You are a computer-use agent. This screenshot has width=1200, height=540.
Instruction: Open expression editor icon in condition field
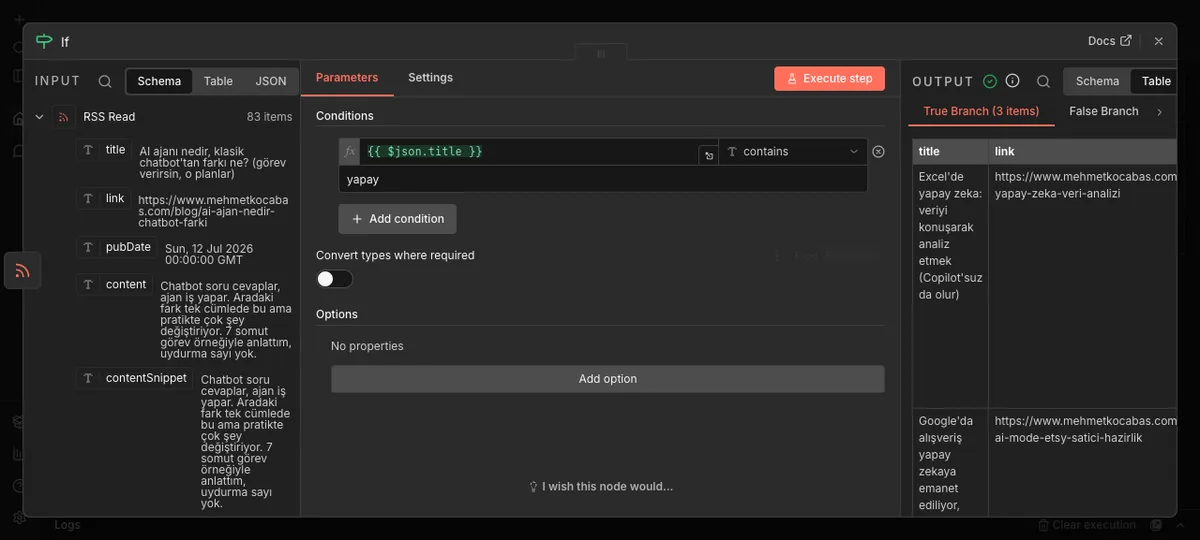point(708,155)
